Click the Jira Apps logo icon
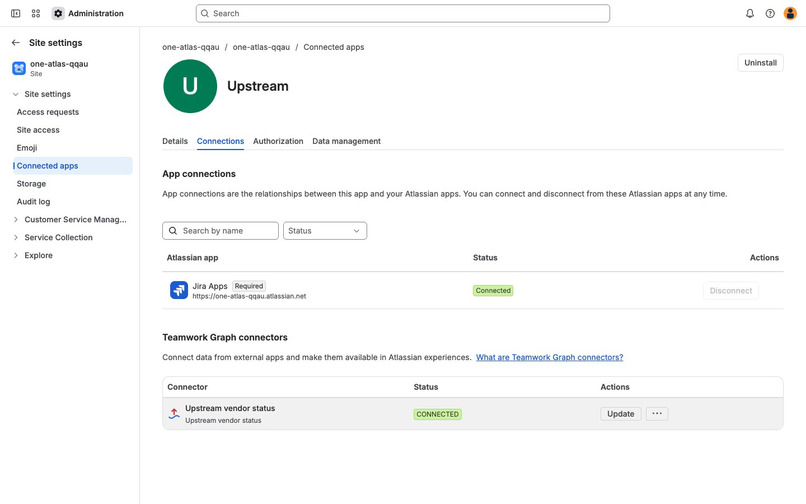Image resolution: width=806 pixels, height=504 pixels. 179,290
